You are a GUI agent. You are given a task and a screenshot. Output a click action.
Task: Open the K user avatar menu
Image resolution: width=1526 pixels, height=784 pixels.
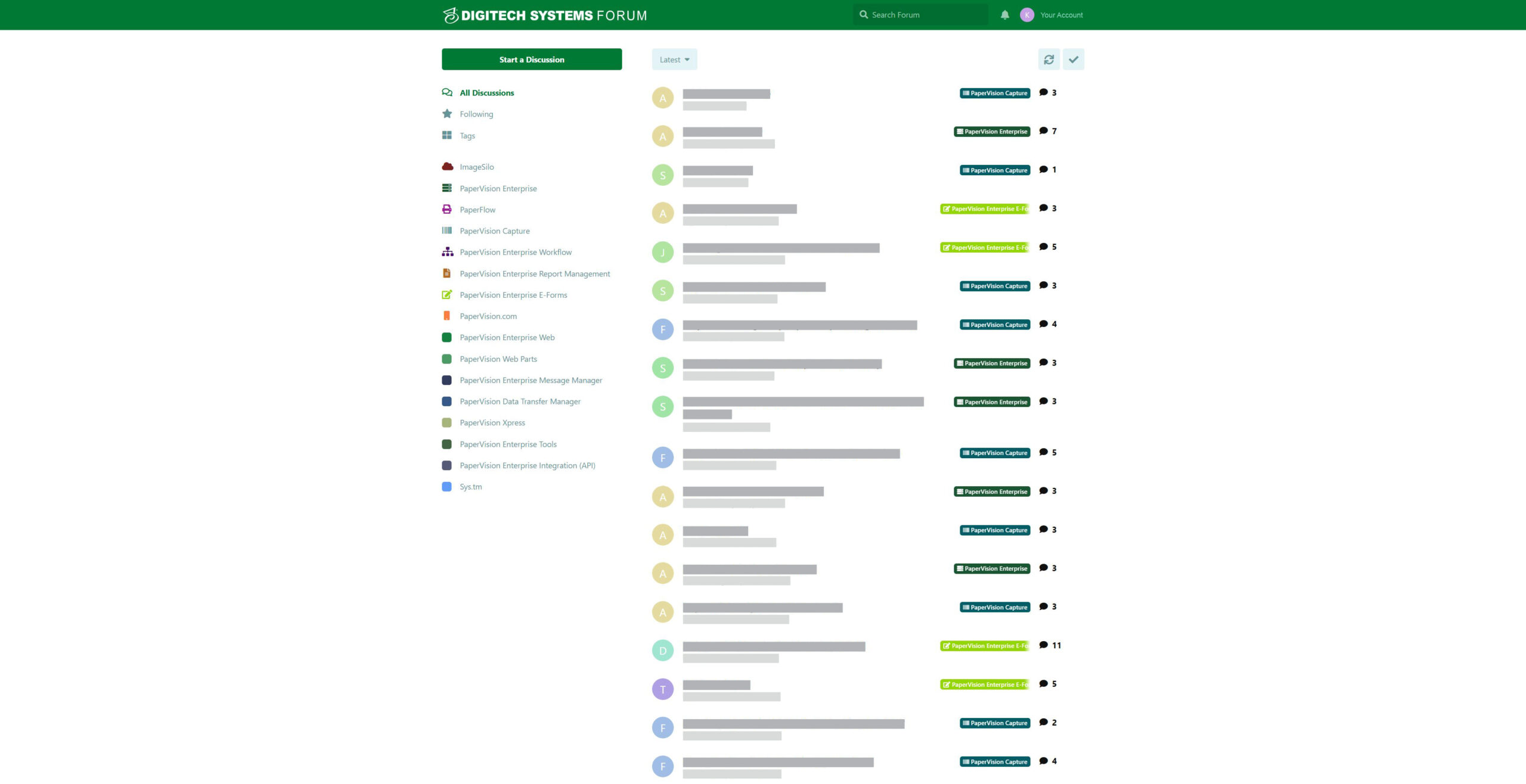[1027, 15]
